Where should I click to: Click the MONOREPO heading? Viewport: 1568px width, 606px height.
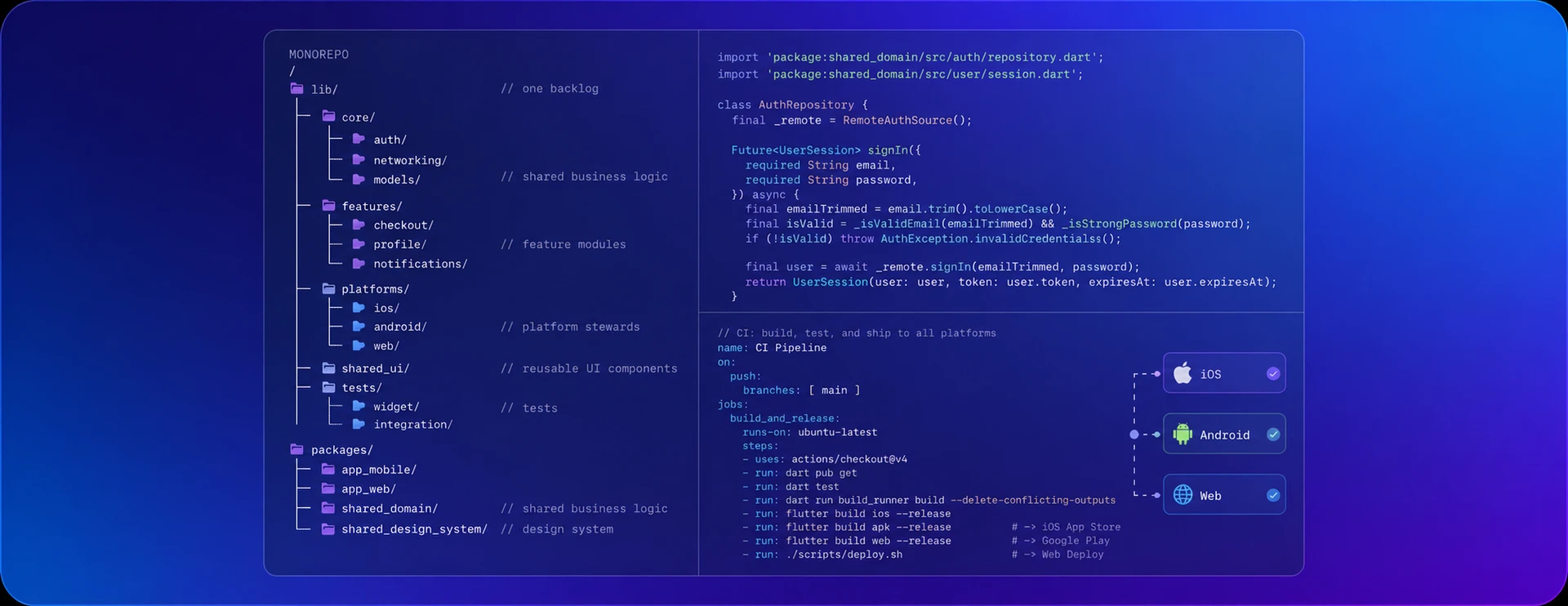click(x=318, y=55)
